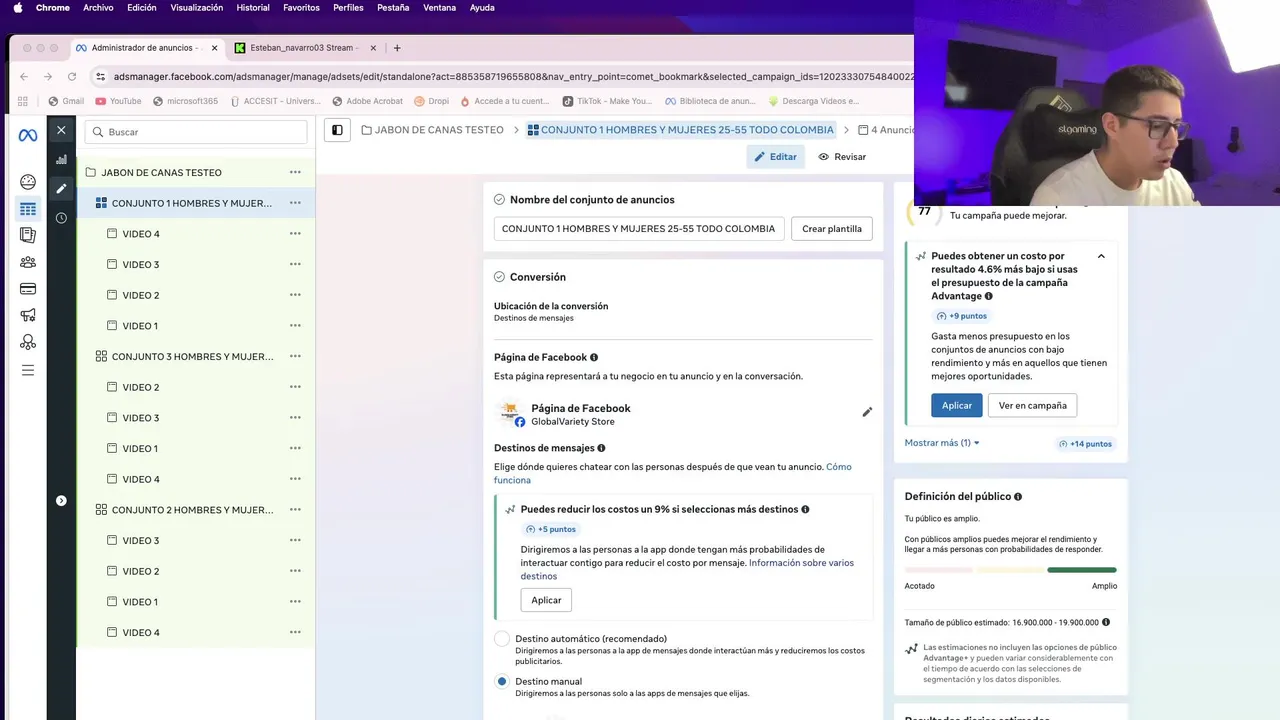Reload the page in Chrome
The height and width of the screenshot is (720, 1280).
point(72,76)
